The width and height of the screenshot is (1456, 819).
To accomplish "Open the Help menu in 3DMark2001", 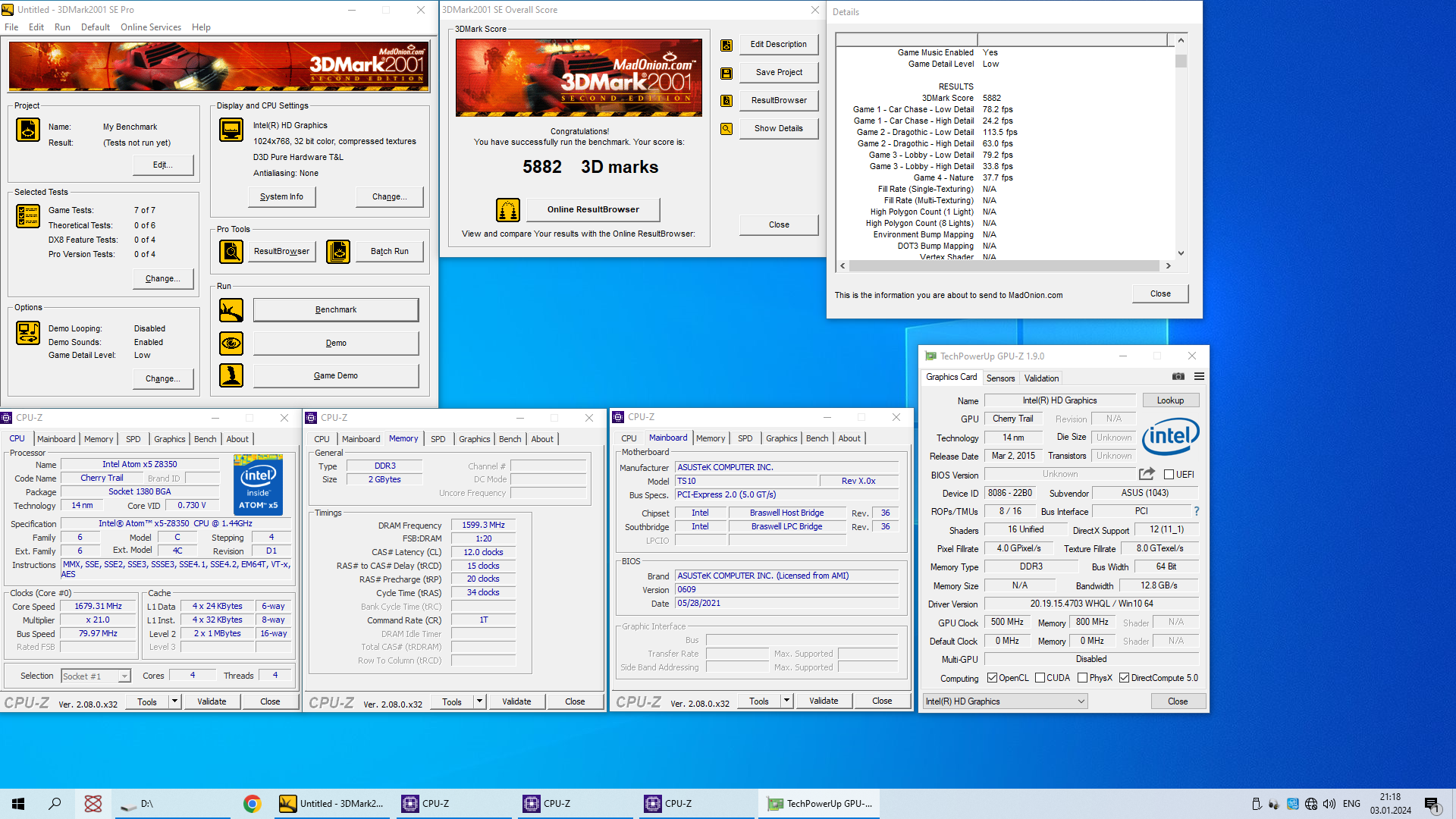I will (201, 27).
